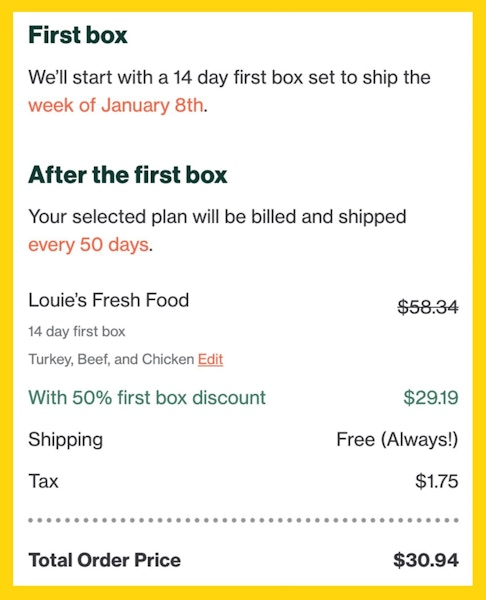The image size is (486, 600).
Task: Click the discounted $29.19 price
Action: (431, 397)
